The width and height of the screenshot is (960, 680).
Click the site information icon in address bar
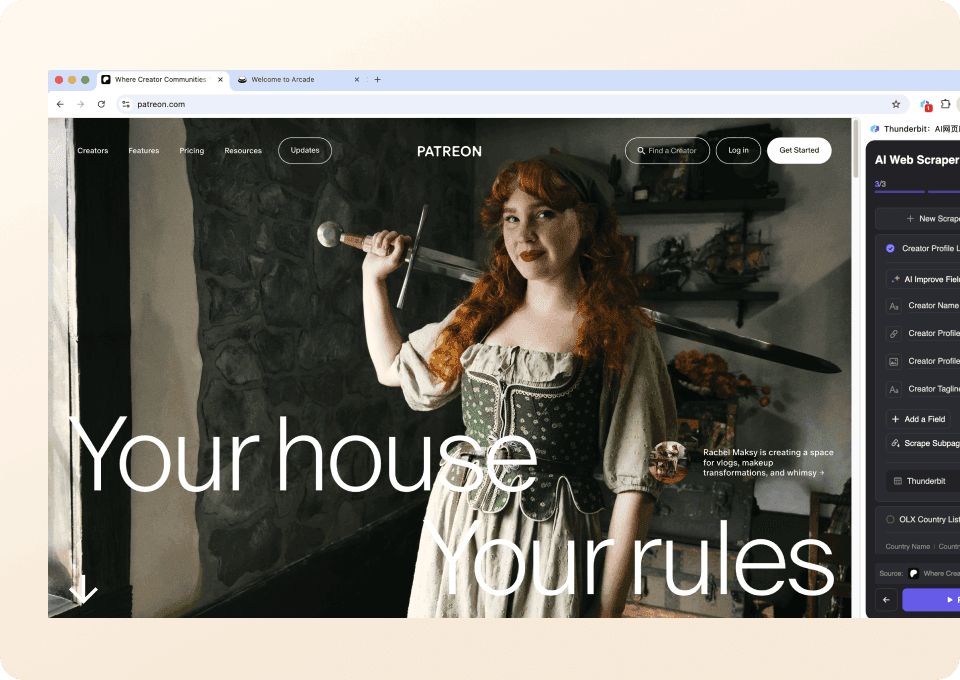coord(126,104)
